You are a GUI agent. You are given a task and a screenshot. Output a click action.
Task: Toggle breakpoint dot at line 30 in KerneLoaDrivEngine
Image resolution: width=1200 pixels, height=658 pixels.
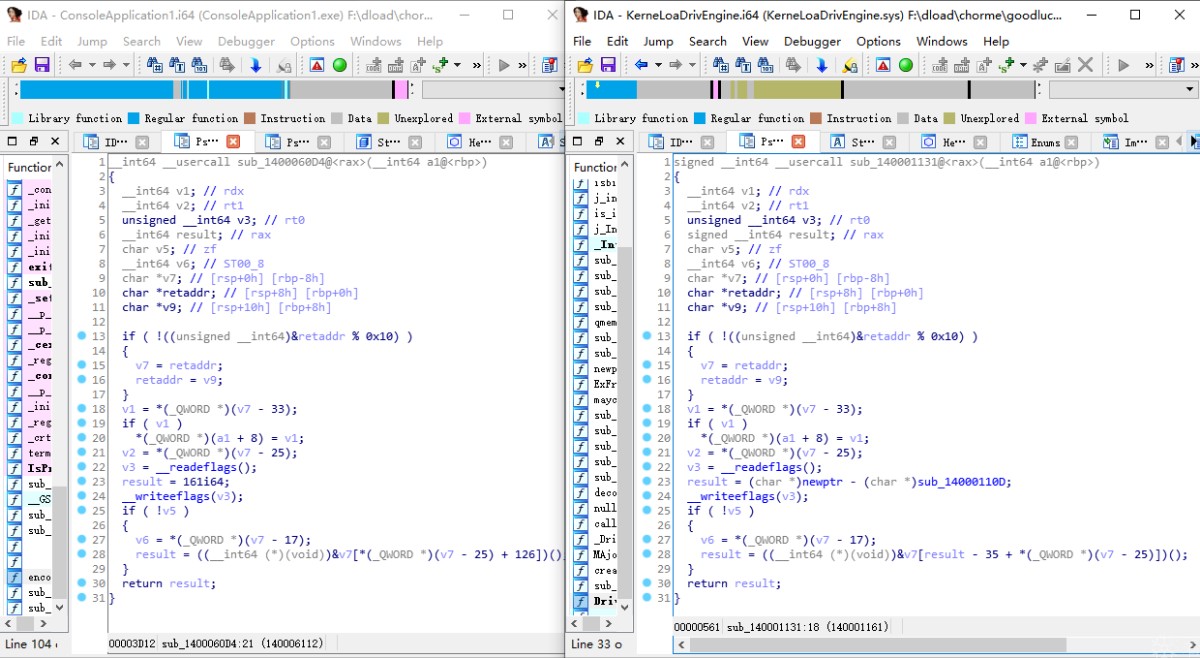point(647,582)
